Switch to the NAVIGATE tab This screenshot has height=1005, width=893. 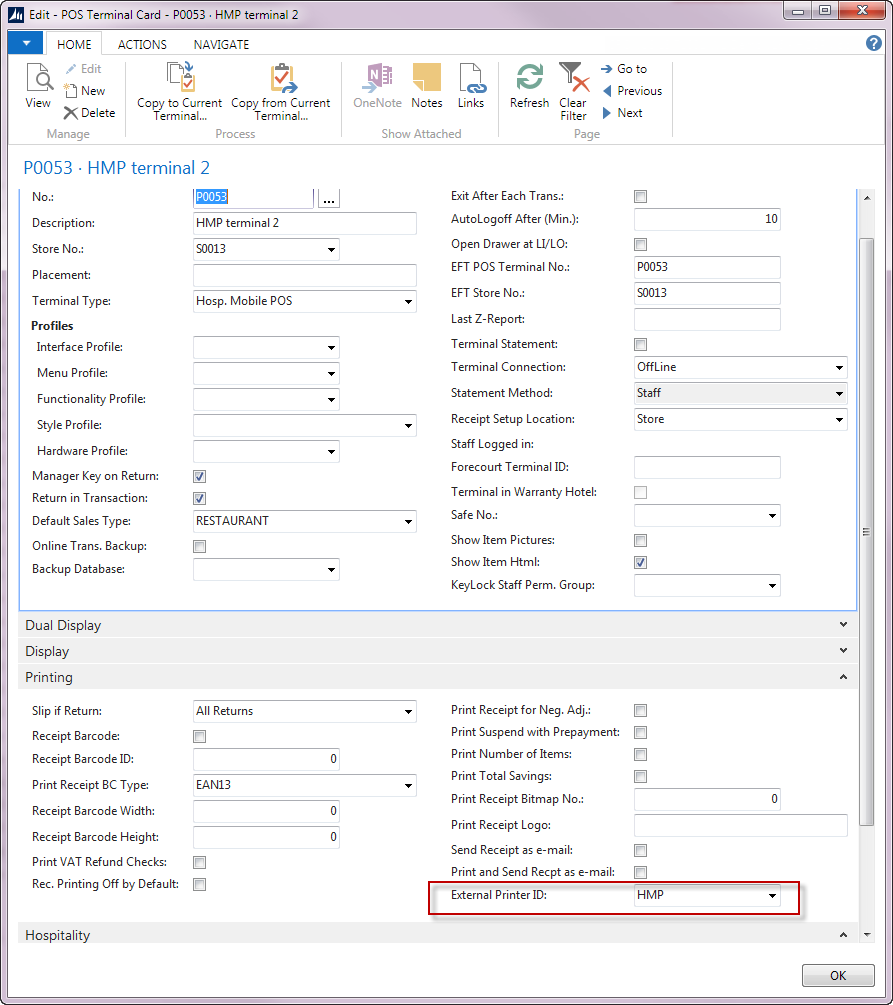[221, 45]
